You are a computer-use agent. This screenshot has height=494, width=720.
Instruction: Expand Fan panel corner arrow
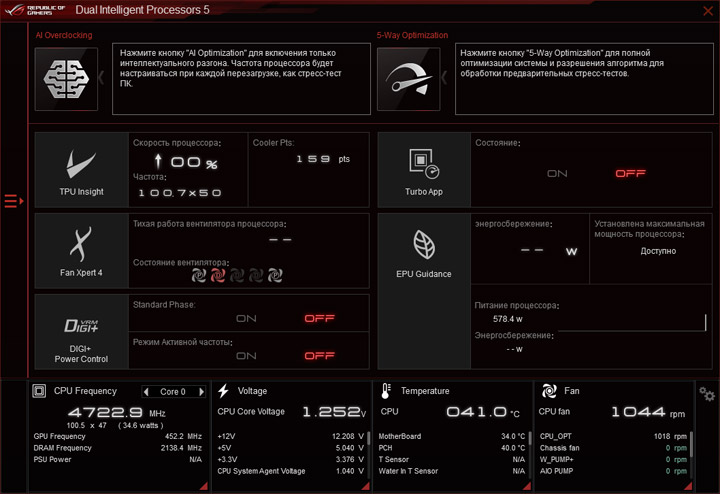coord(688,486)
